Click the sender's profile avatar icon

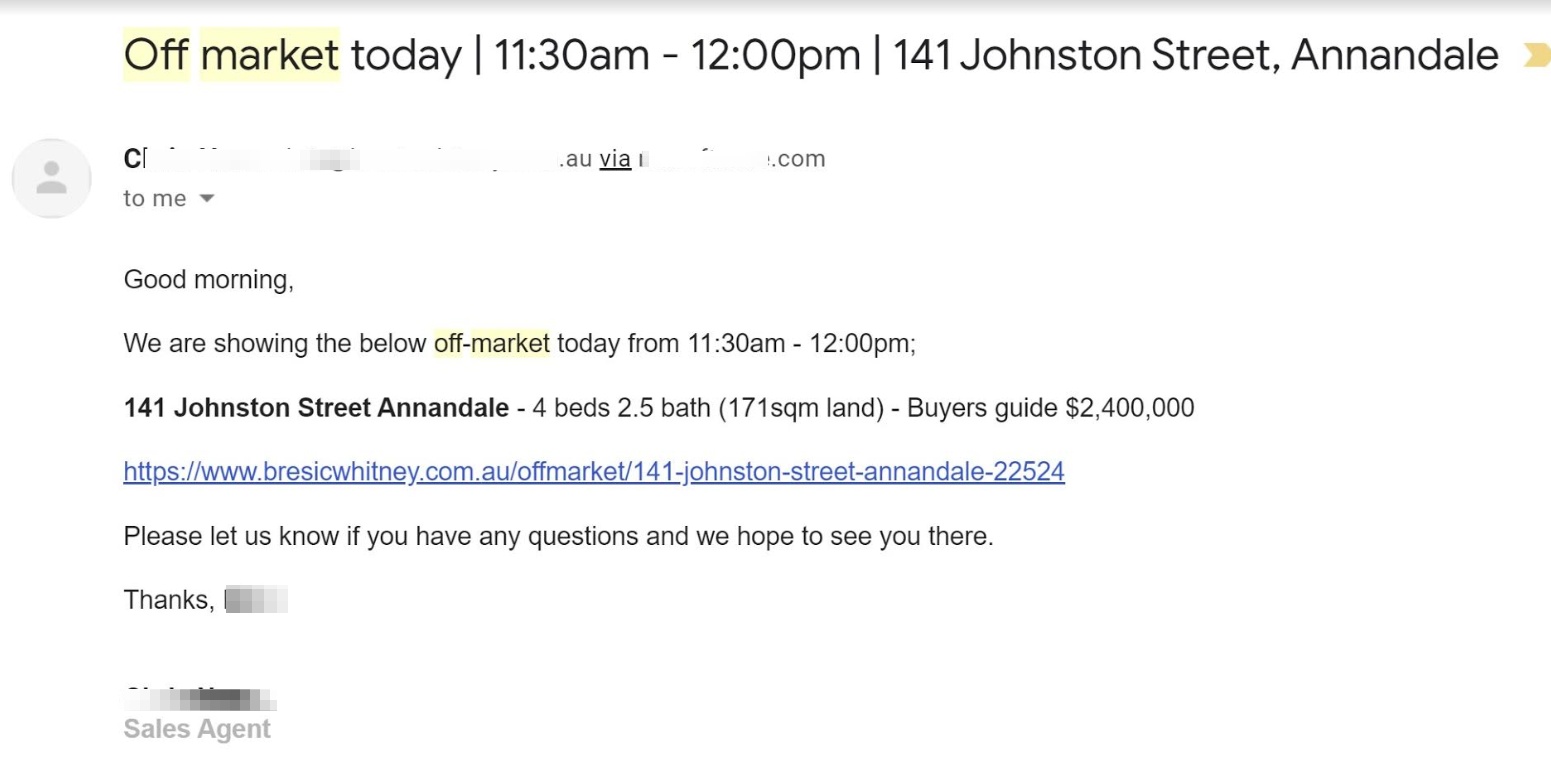point(51,179)
